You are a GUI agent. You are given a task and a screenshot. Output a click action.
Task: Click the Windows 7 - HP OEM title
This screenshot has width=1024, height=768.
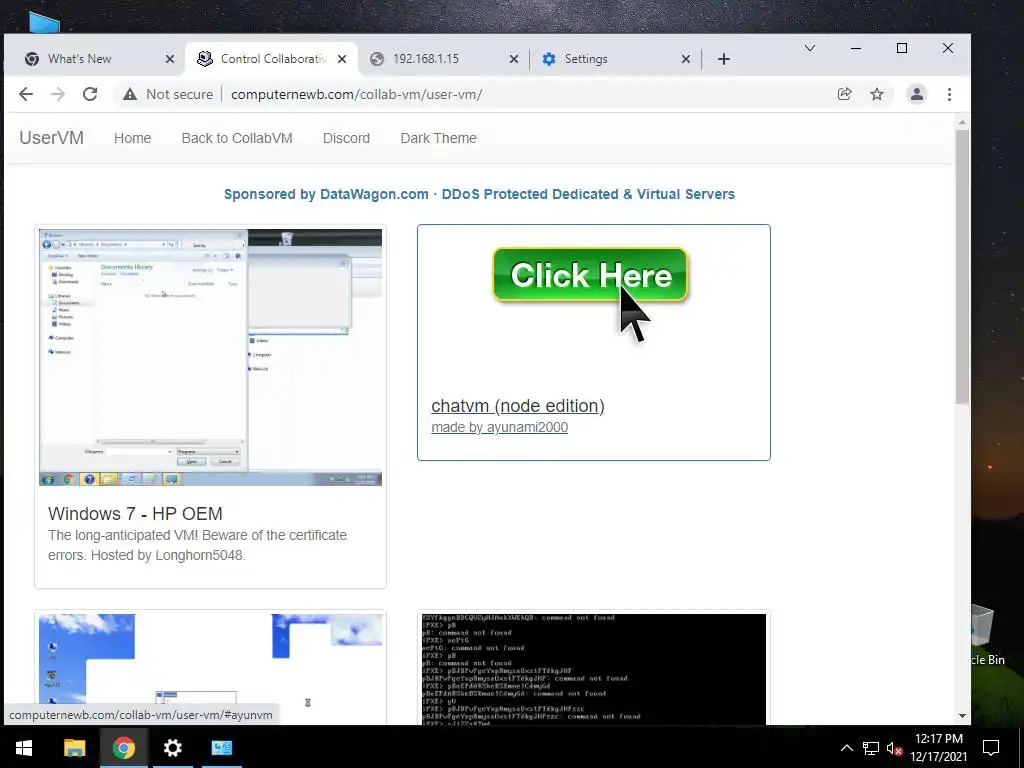135,513
